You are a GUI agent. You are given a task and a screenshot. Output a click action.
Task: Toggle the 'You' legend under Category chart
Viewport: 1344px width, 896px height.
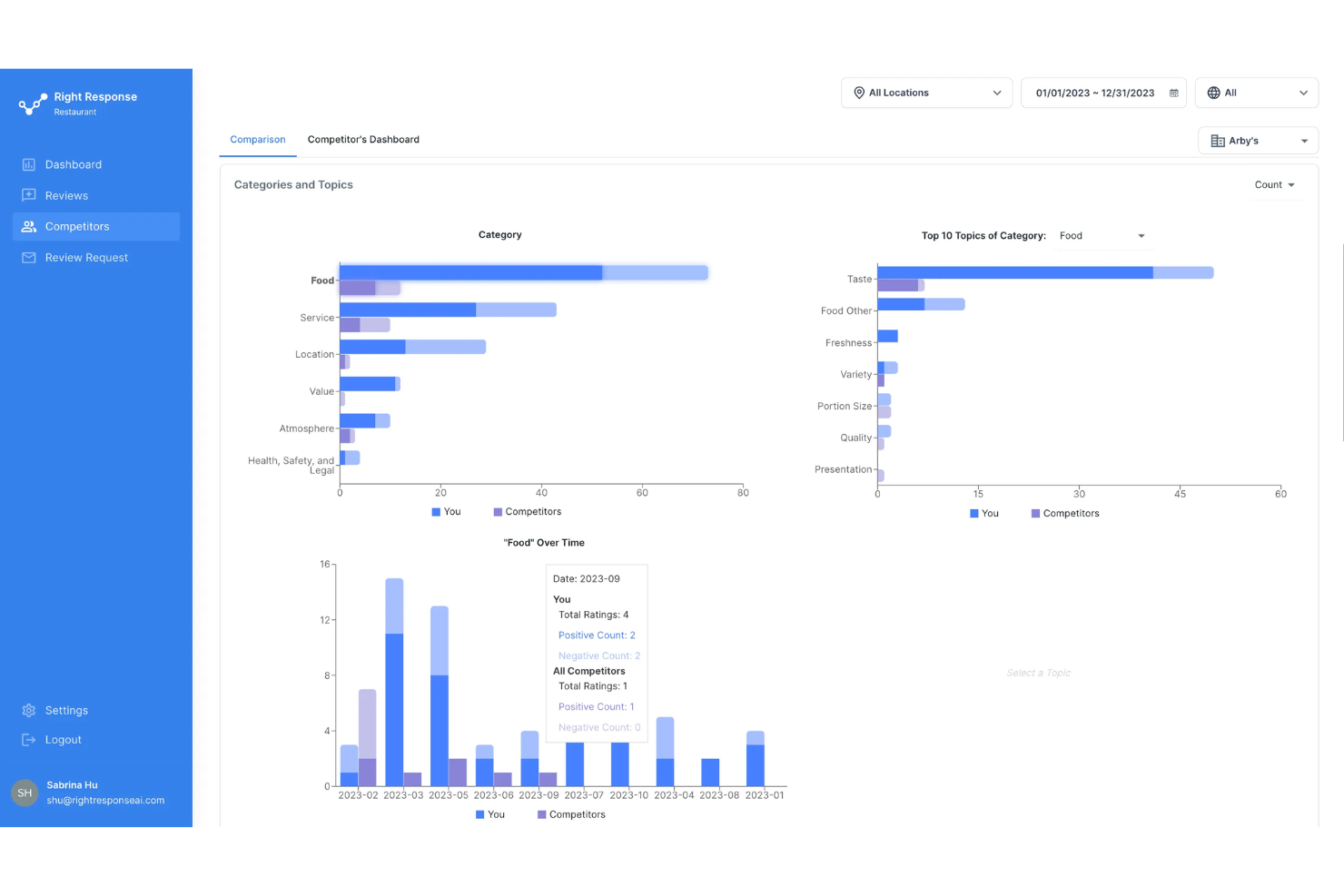click(446, 511)
